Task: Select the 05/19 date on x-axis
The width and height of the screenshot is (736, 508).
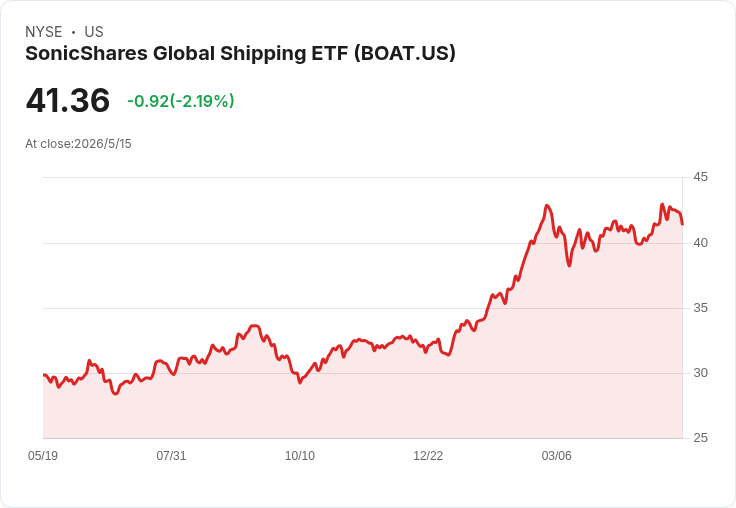Action: 43,455
